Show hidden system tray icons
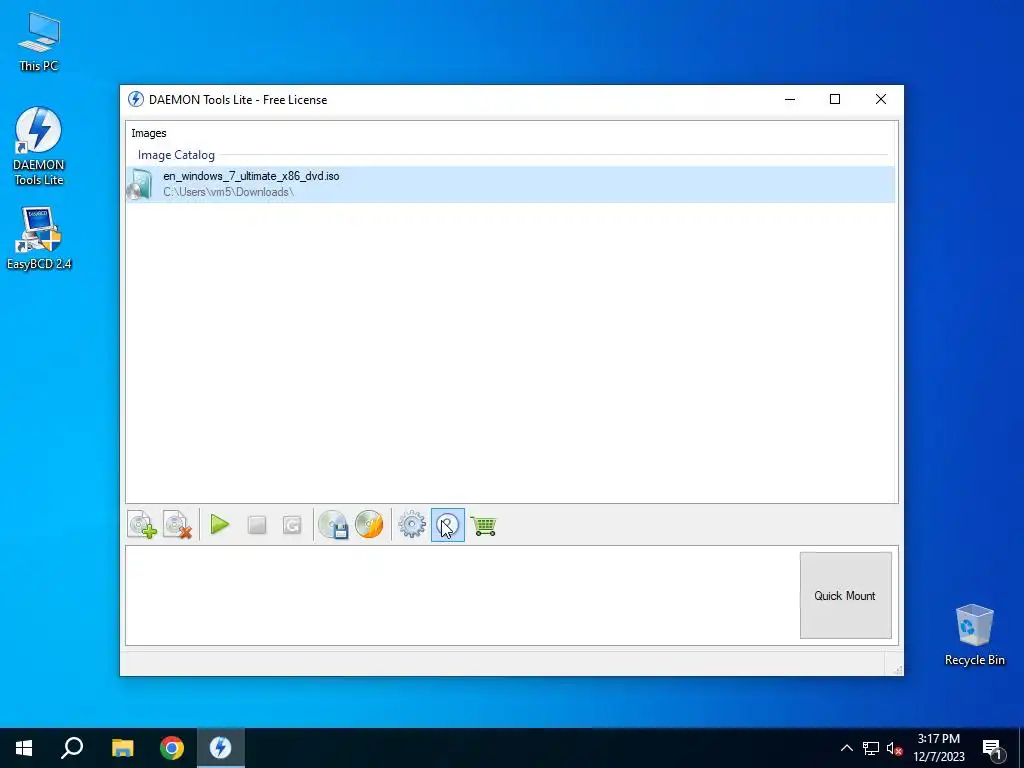1024x768 pixels. (846, 748)
